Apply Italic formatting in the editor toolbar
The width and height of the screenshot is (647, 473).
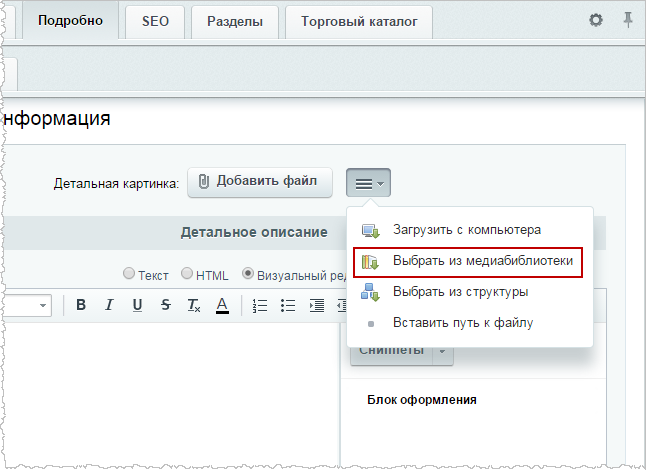click(x=109, y=305)
